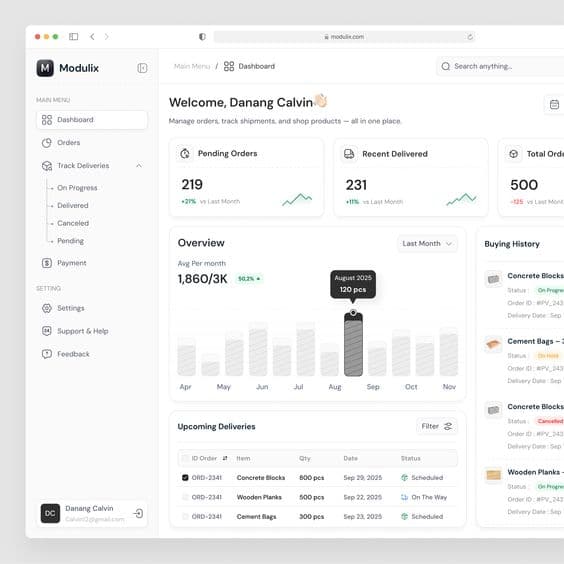Click the 50.2% growth badge
The width and height of the screenshot is (564, 564).
[249, 279]
